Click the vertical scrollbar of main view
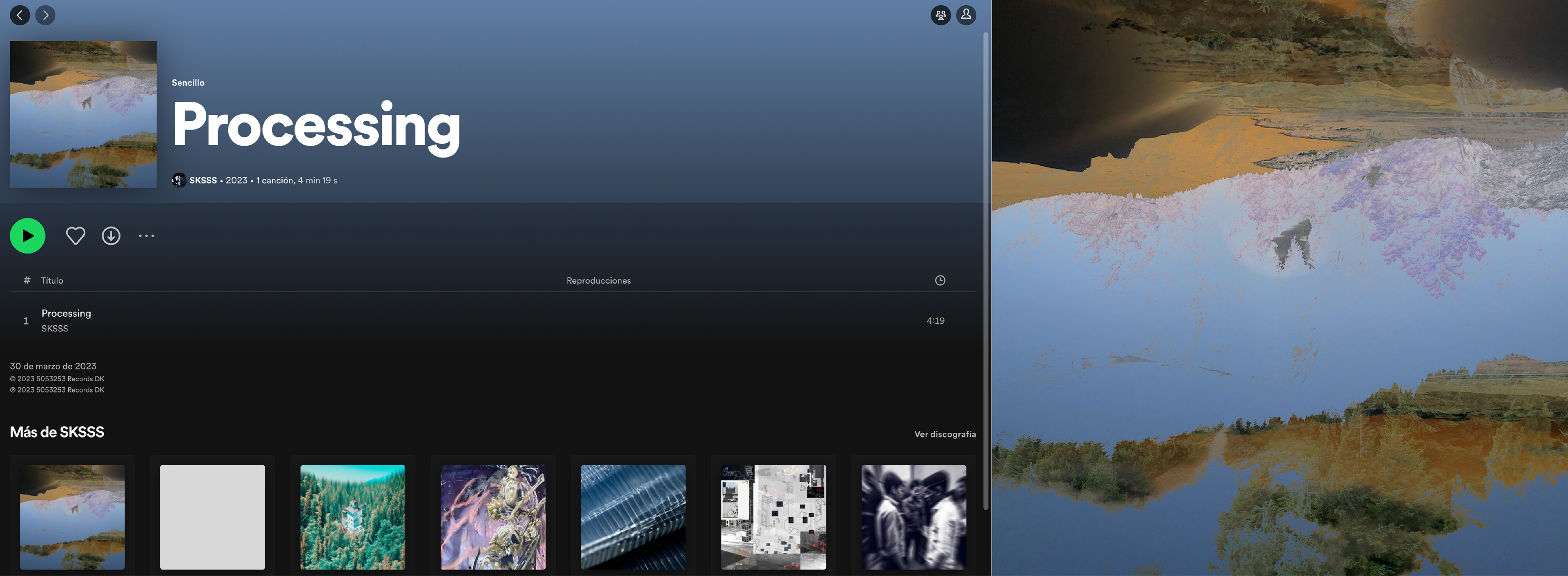This screenshot has width=1568, height=576. (x=985, y=271)
